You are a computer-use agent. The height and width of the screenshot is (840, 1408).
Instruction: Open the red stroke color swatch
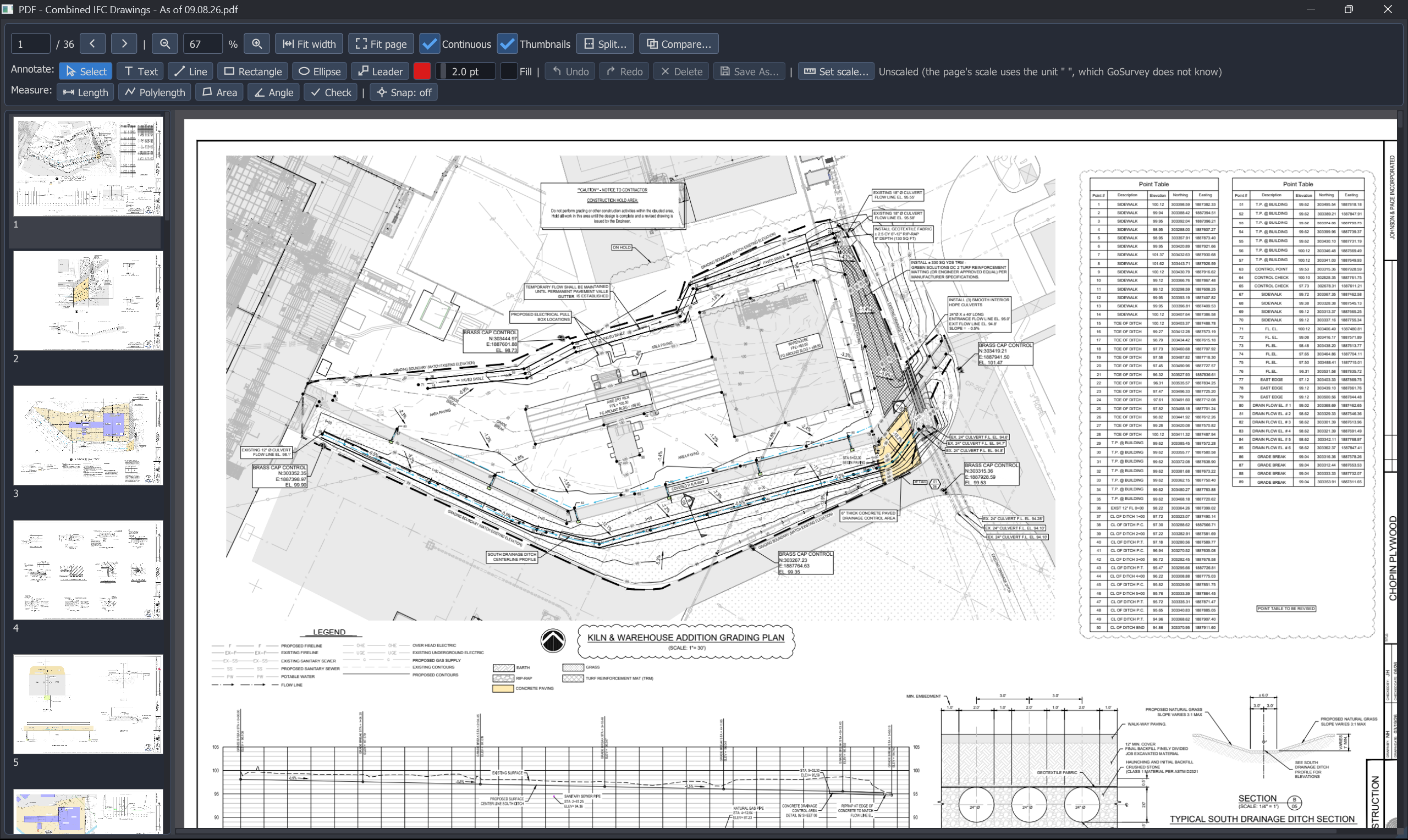click(422, 71)
